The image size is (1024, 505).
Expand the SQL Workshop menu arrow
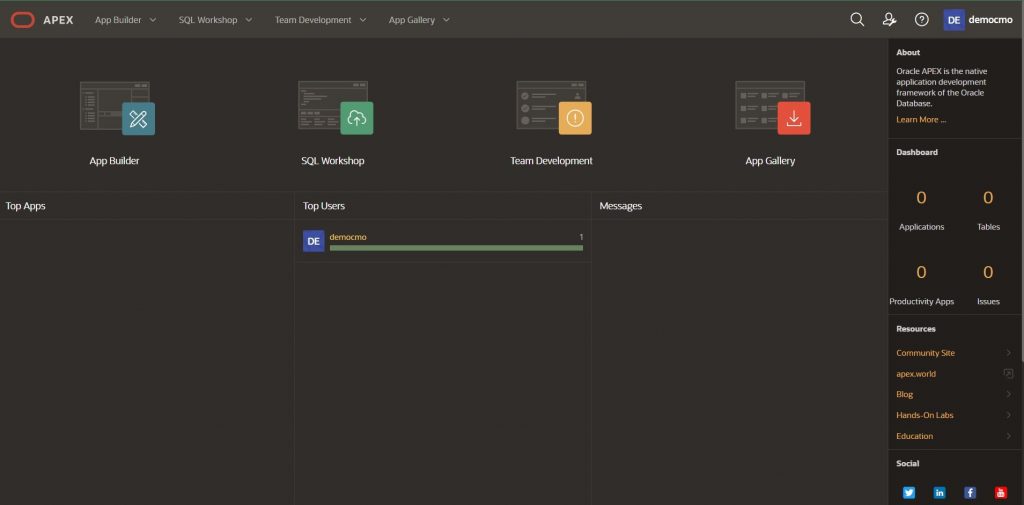pos(249,20)
